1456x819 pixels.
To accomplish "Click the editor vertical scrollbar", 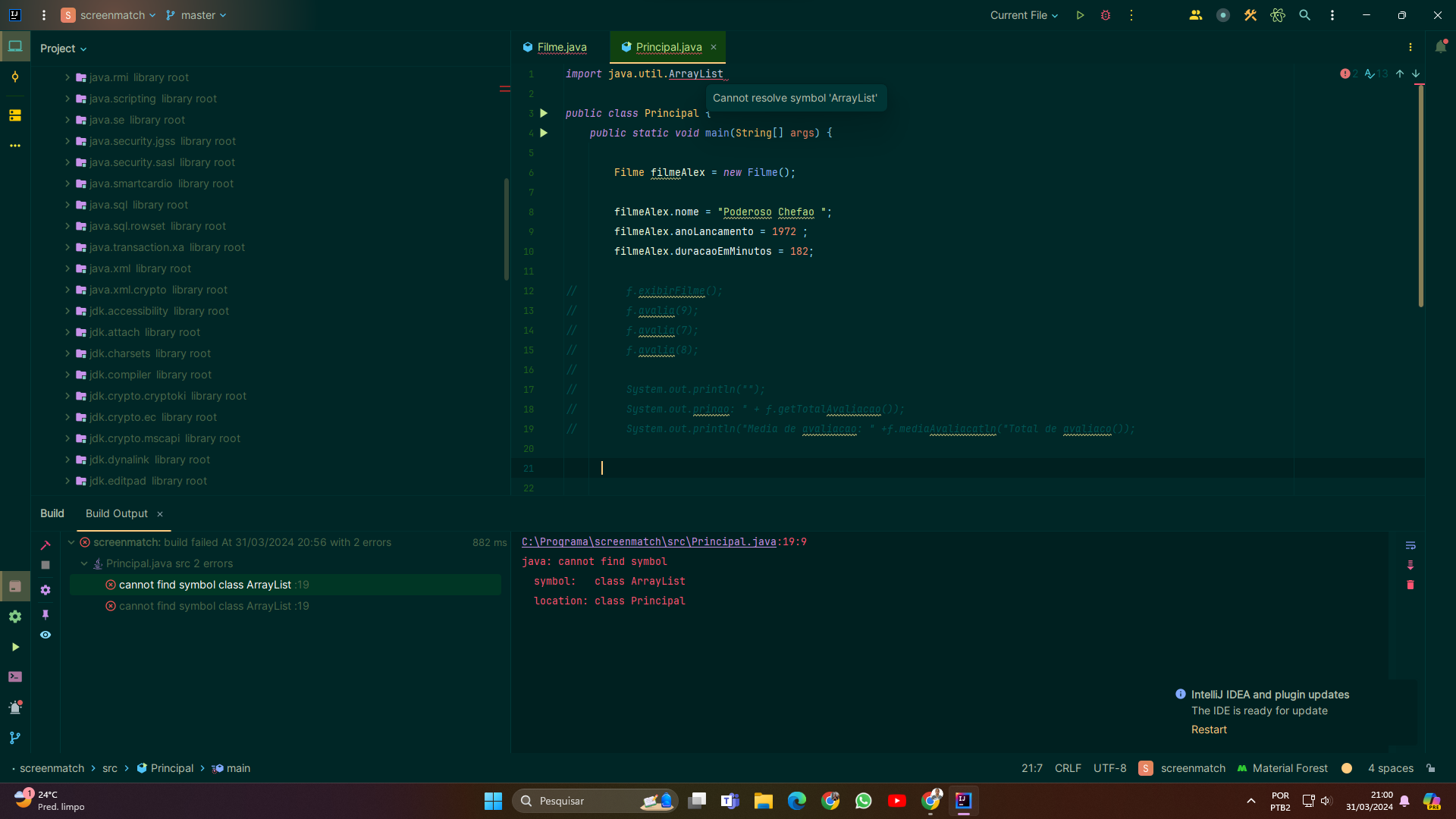I will [1421, 196].
